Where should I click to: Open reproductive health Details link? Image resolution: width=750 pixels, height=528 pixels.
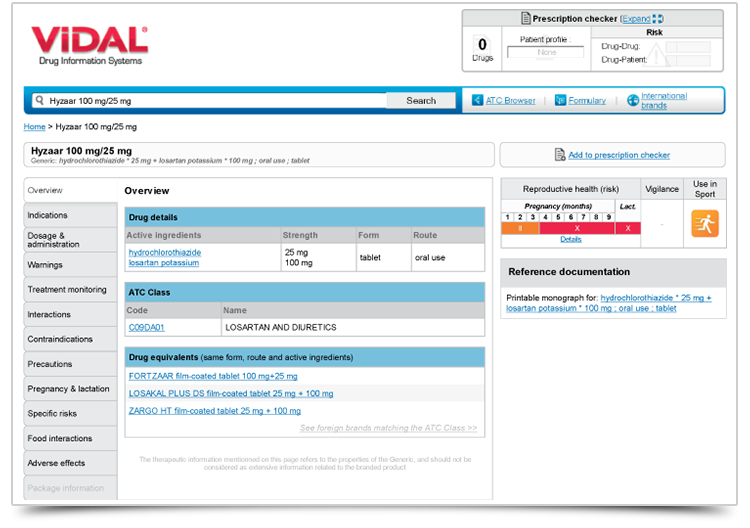tap(571, 239)
